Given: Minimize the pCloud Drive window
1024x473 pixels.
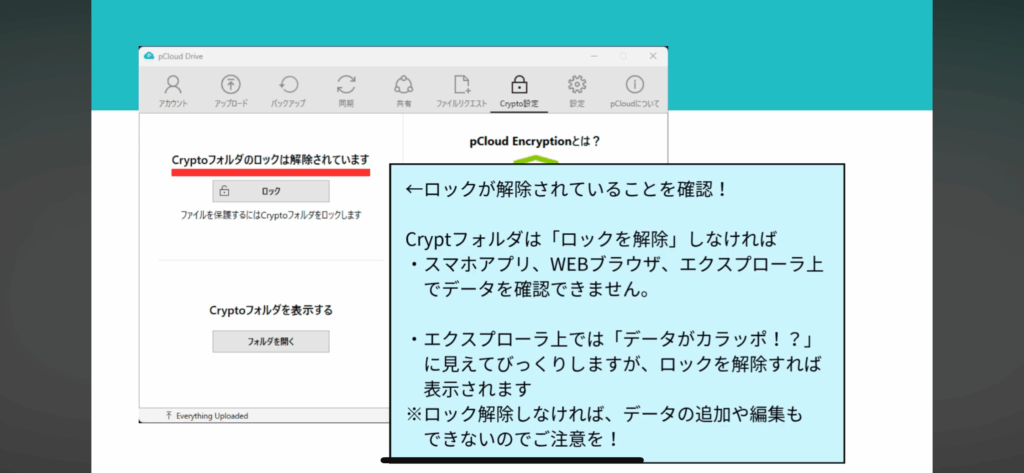Looking at the screenshot, I should [x=594, y=56].
